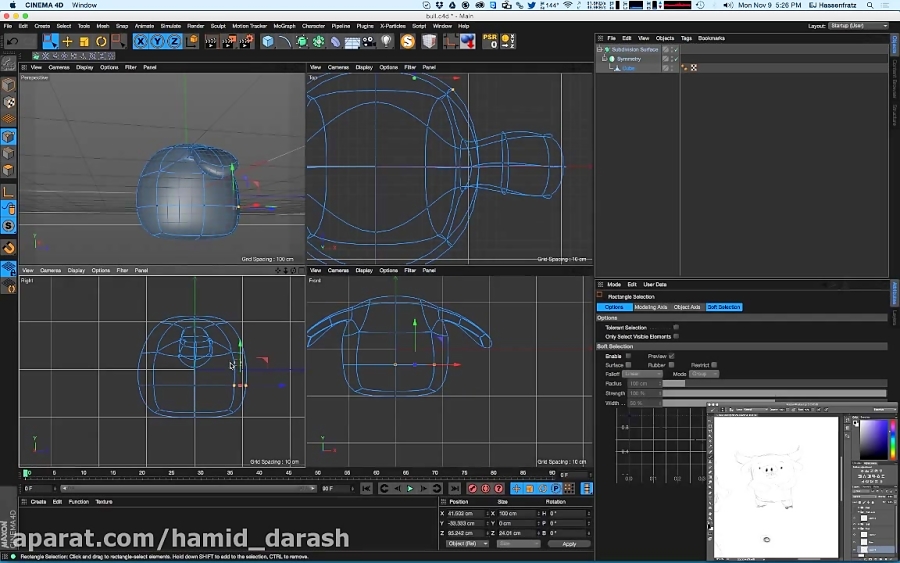
Task: Click the Enable Axis L icon
Action: [9, 192]
